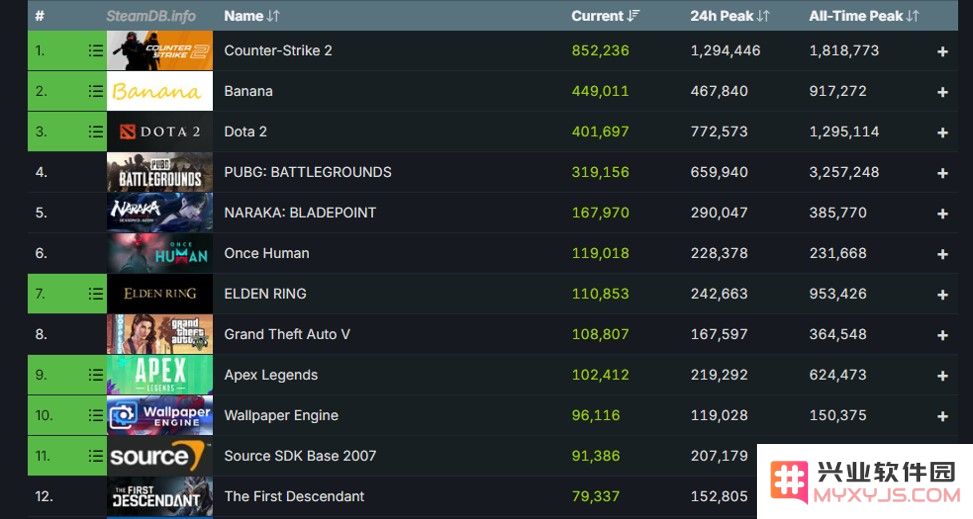Sort table by All-Time Peak column
Image resolution: width=973 pixels, height=519 pixels.
864,16
